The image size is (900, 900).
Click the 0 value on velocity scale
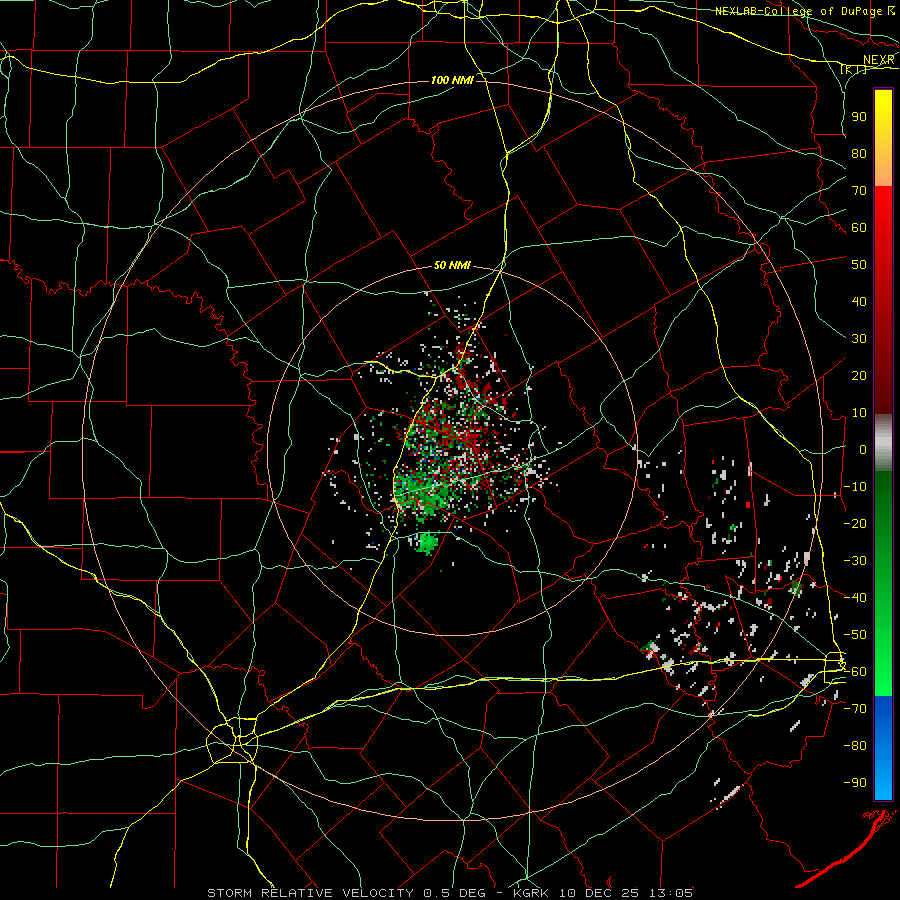tap(863, 450)
